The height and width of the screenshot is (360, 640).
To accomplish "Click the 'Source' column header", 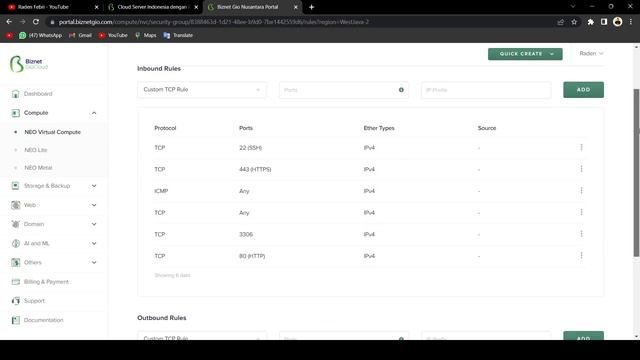I will tap(487, 128).
